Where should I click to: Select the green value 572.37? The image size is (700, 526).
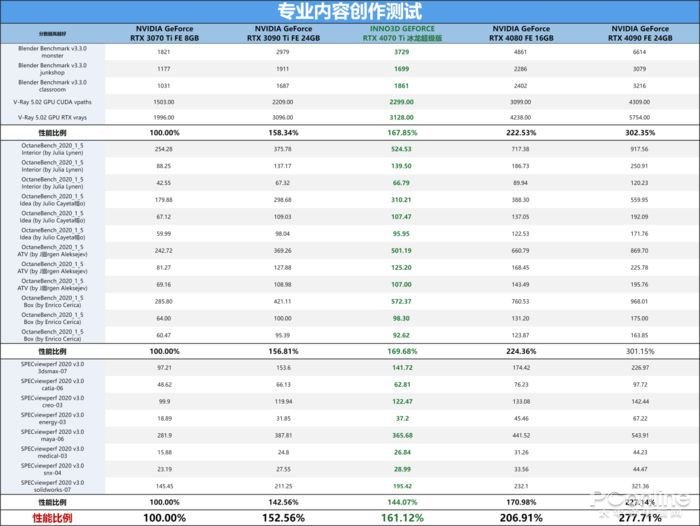(401, 302)
